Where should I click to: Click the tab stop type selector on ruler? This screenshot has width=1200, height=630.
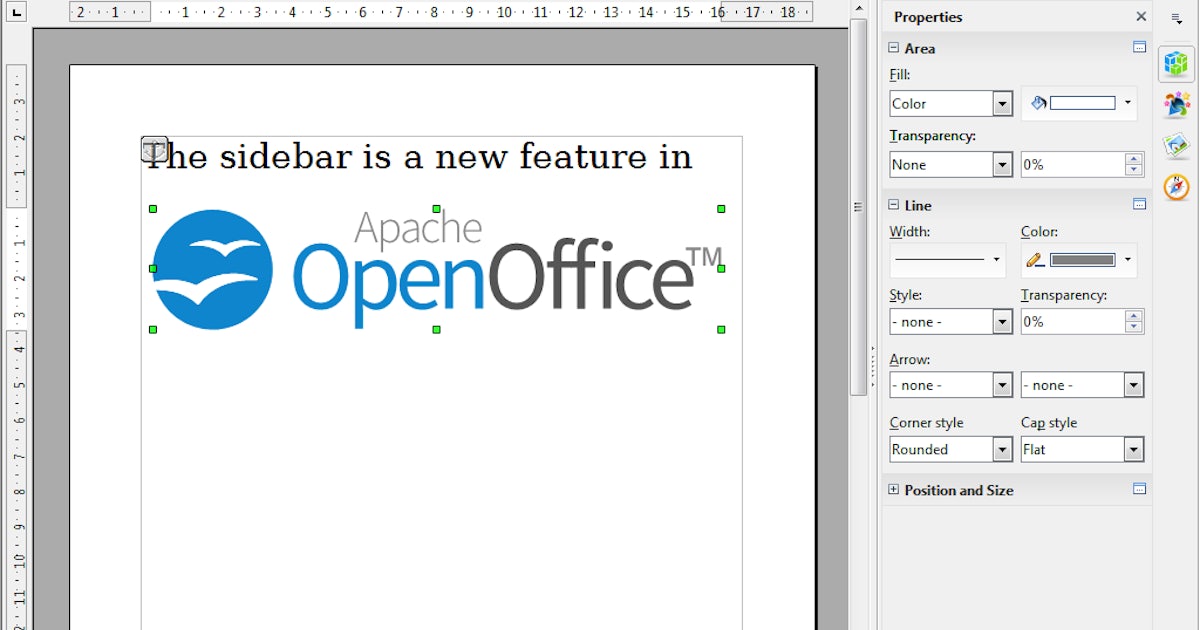(x=18, y=12)
